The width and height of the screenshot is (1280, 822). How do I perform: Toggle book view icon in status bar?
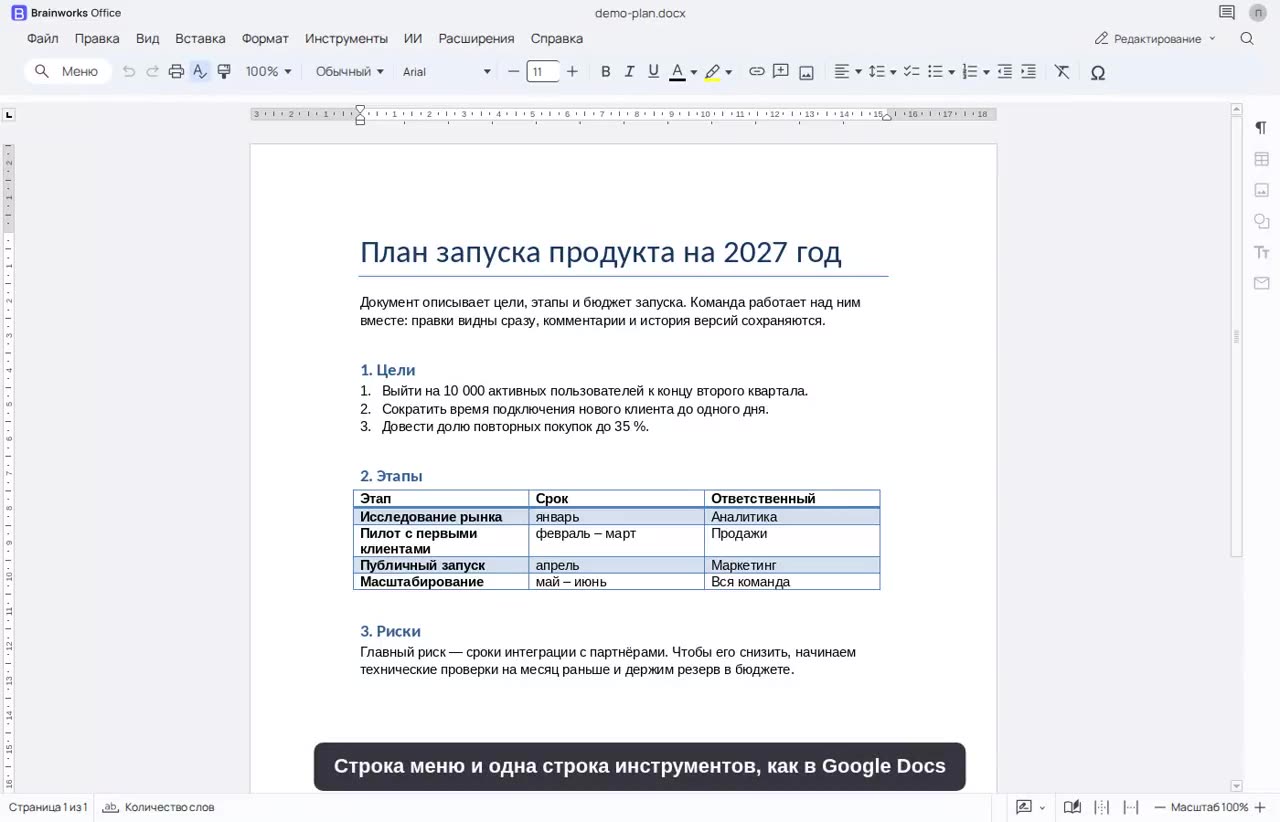(x=1072, y=807)
